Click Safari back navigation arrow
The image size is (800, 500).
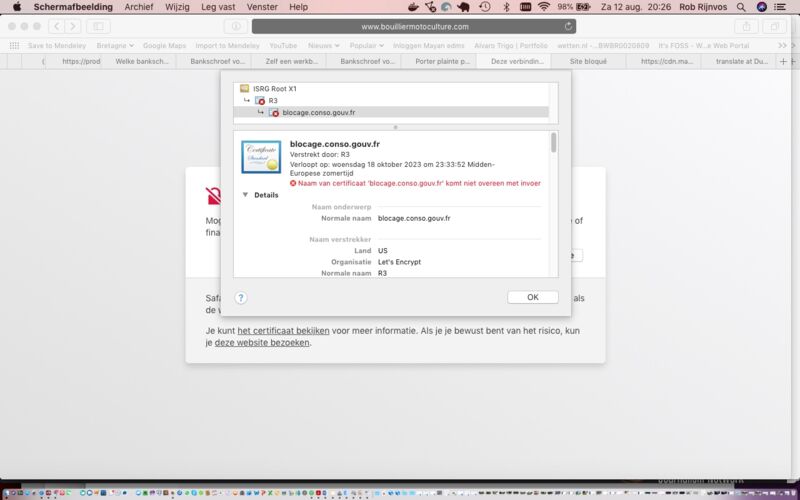tap(57, 26)
